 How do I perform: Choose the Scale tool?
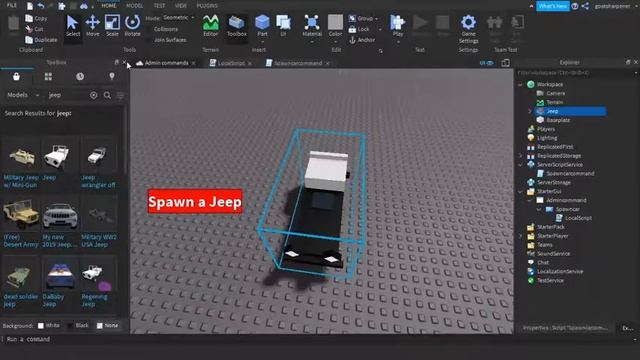112,26
